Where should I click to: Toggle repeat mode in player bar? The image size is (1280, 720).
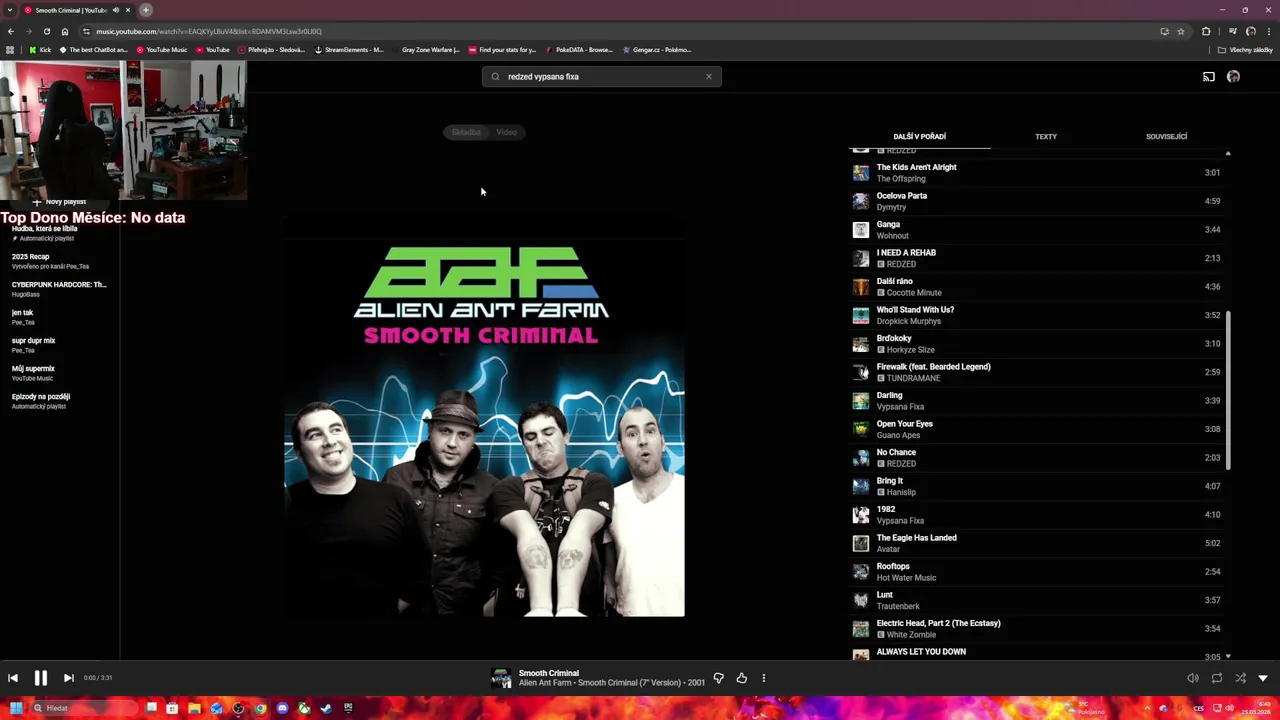[1217, 678]
